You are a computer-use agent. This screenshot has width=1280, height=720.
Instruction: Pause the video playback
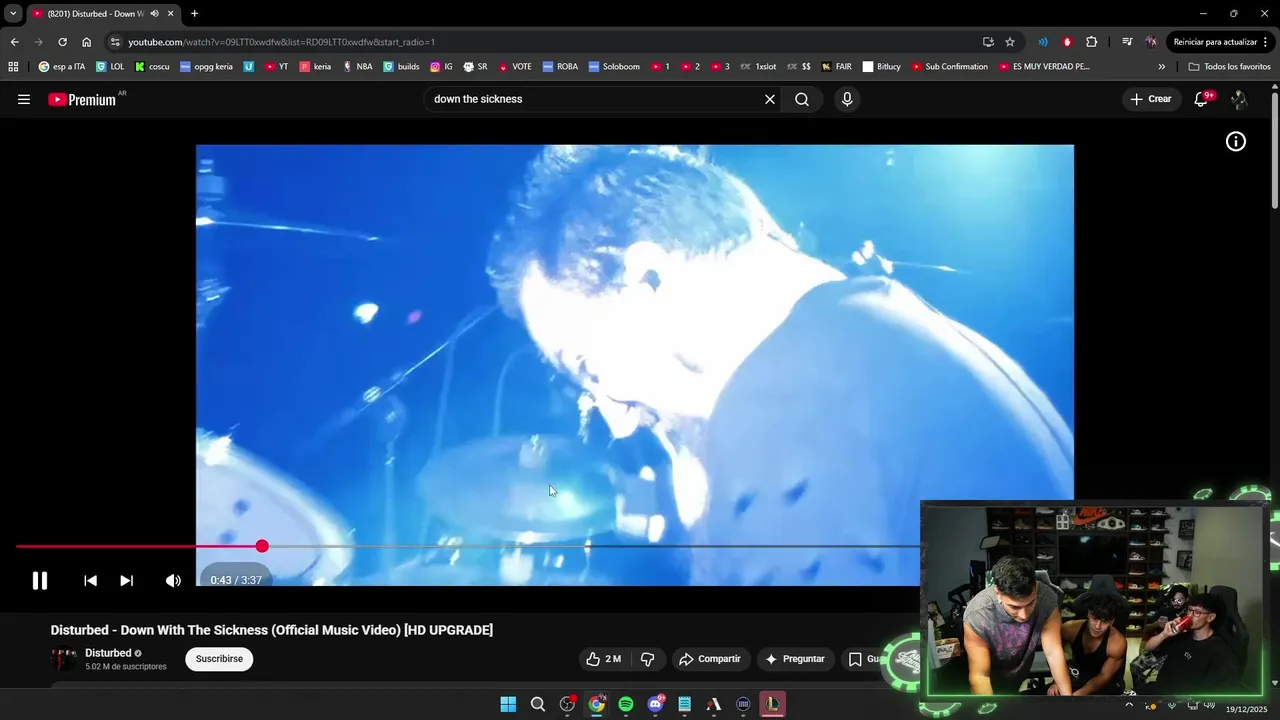(x=40, y=580)
